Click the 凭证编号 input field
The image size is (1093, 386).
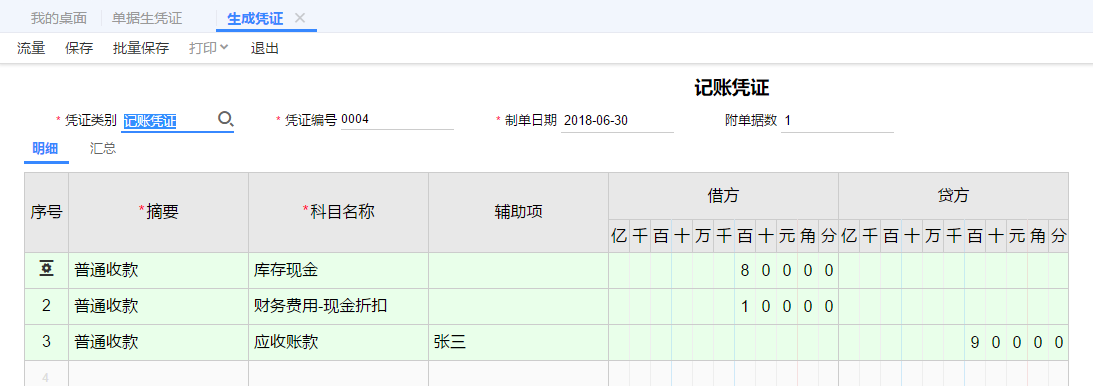pos(397,120)
